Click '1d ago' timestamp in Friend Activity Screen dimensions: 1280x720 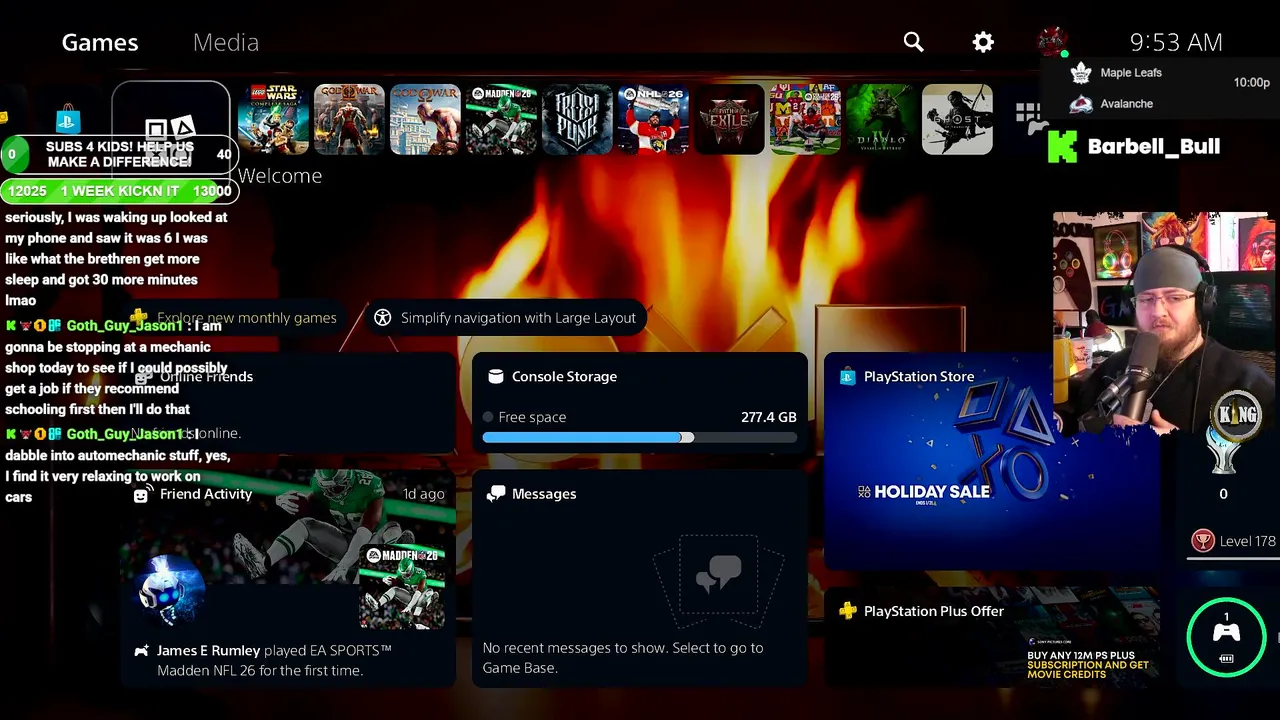(x=423, y=494)
